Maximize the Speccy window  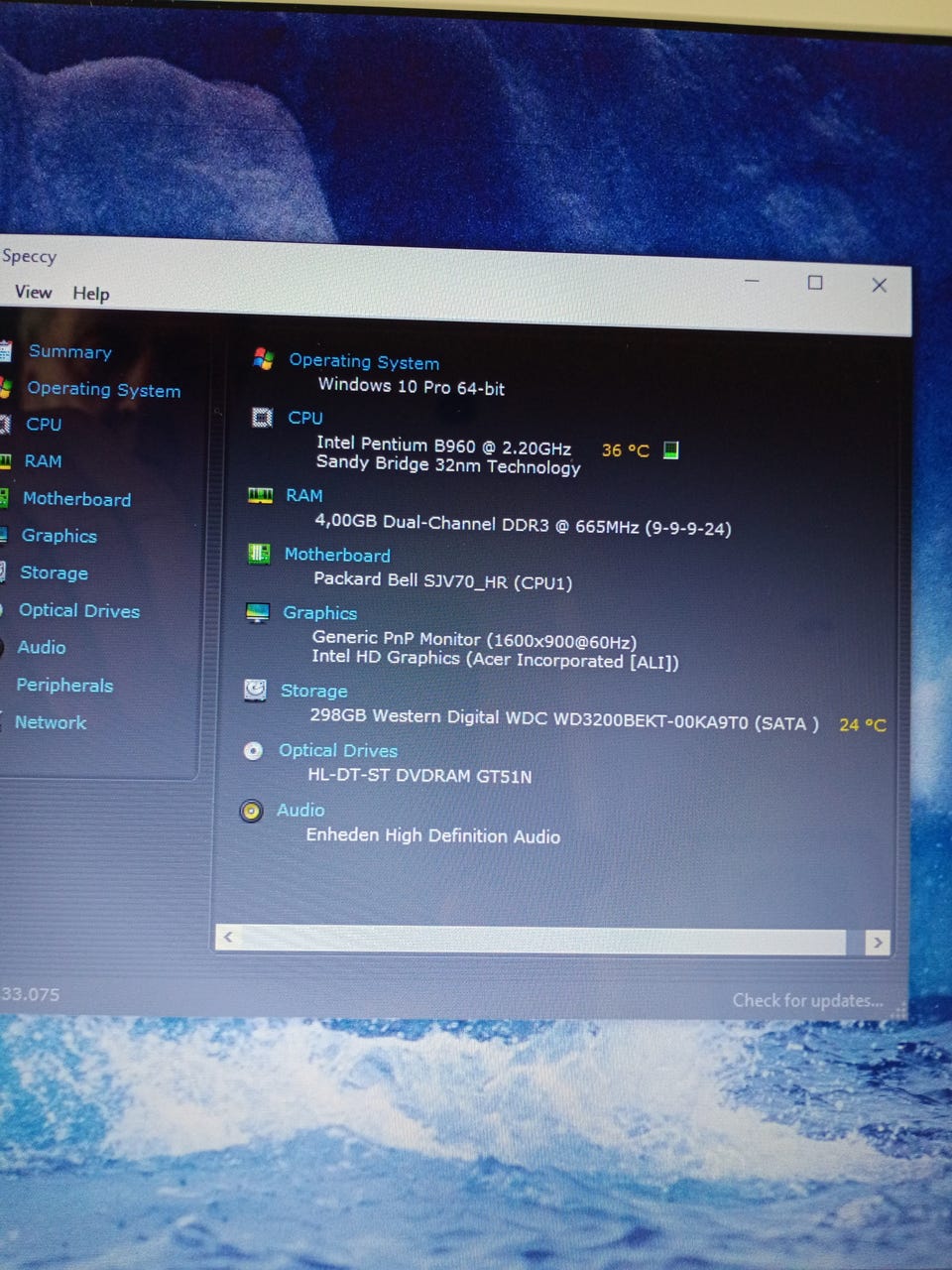point(815,283)
